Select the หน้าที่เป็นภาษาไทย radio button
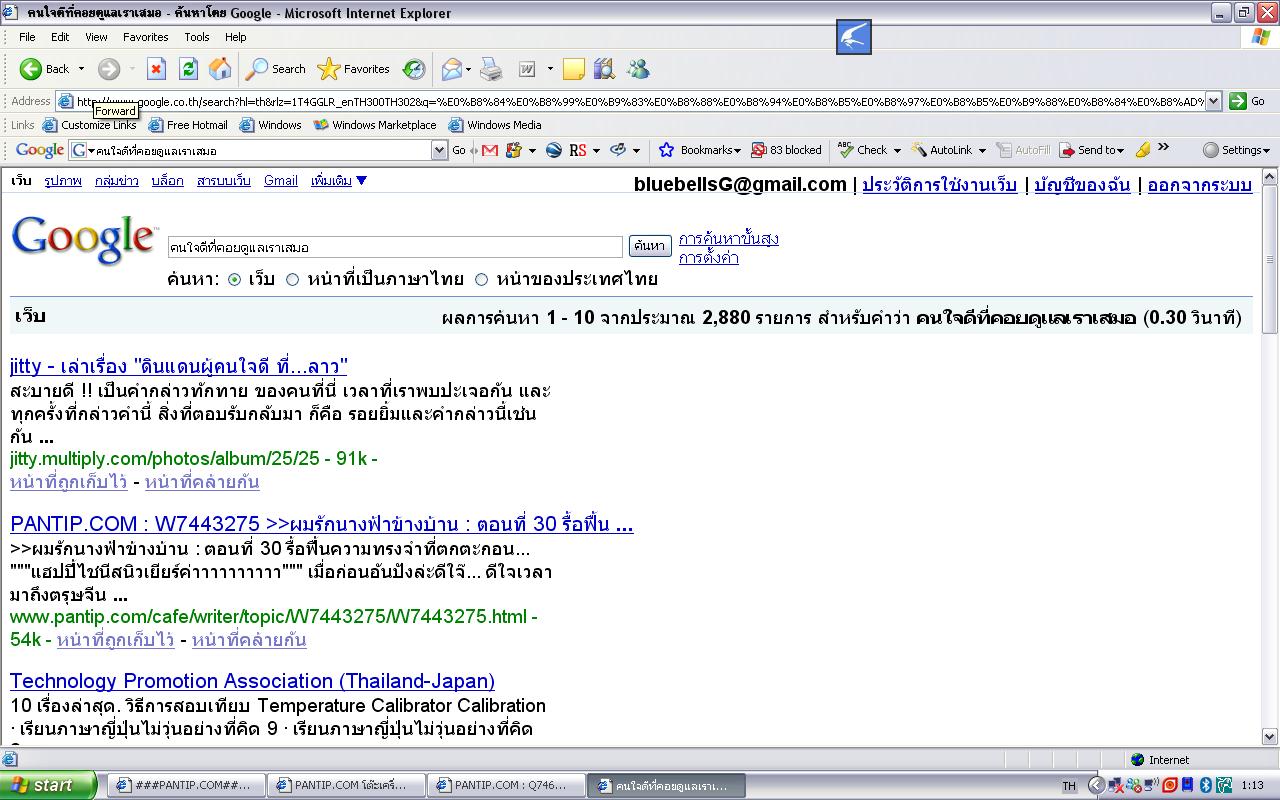Screen dimensions: 1280x800 [292, 280]
